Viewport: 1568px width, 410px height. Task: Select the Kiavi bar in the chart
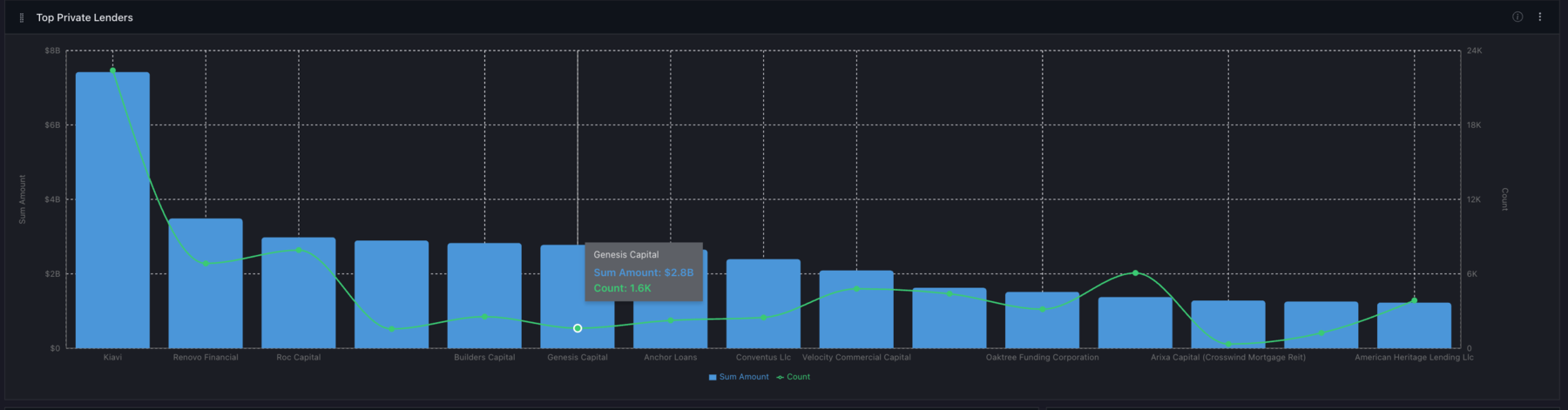[x=112, y=209]
